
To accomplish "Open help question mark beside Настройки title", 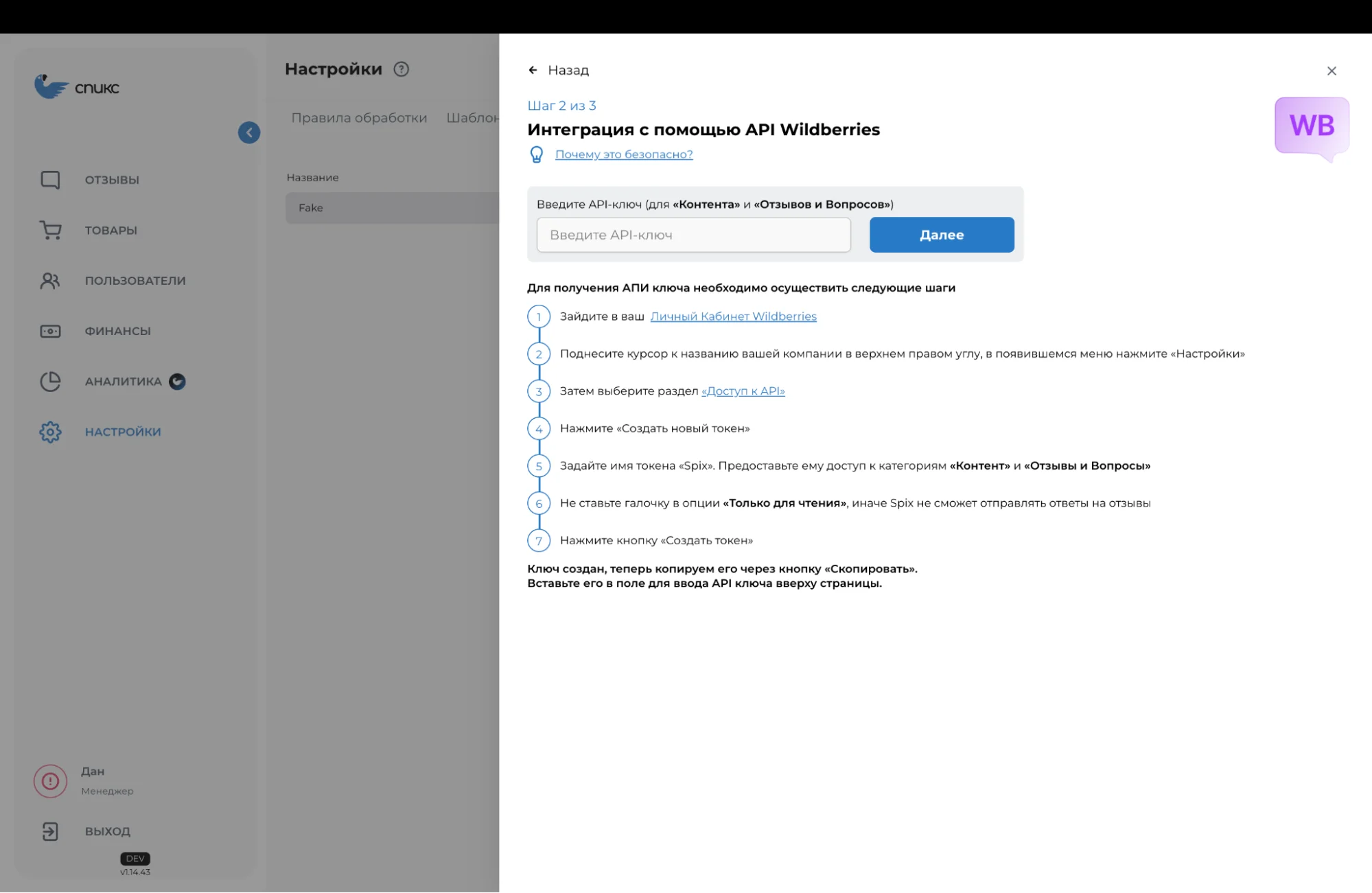I will click(402, 69).
